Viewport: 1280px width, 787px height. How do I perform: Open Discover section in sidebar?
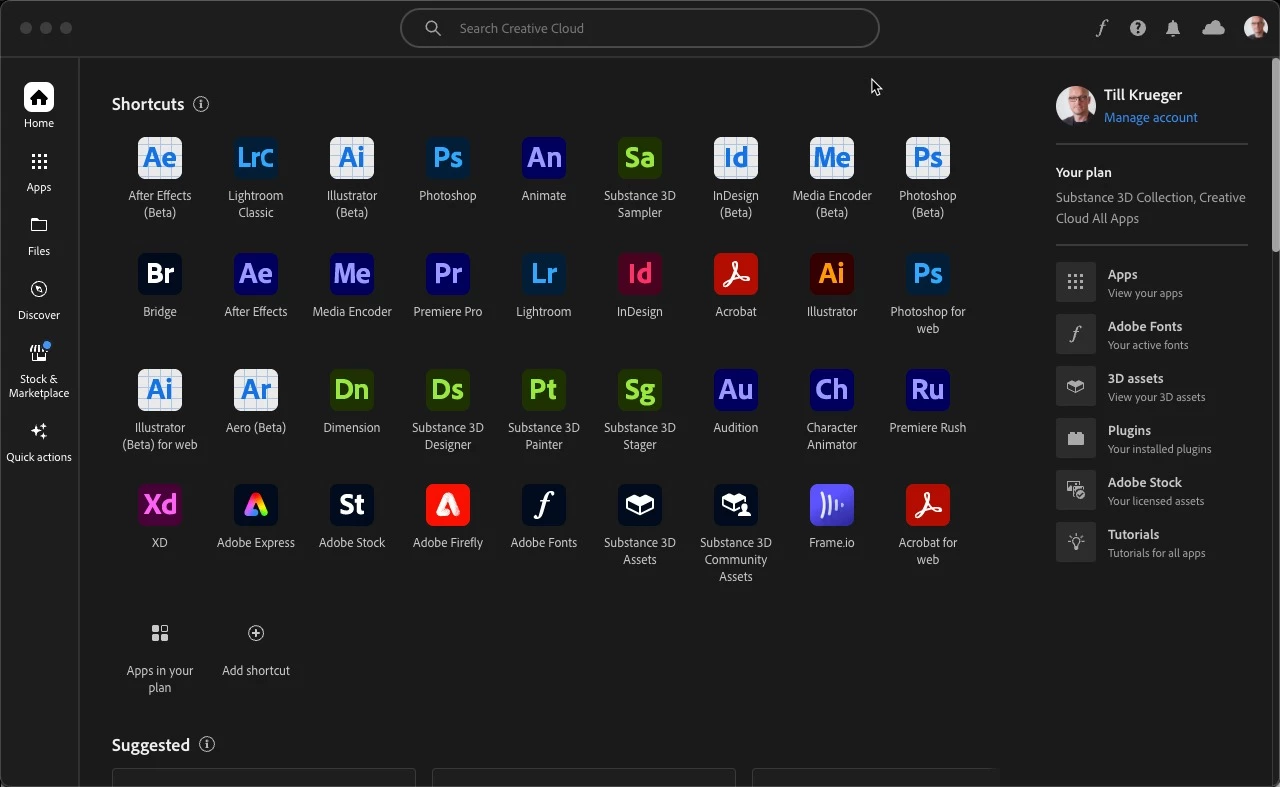(39, 300)
